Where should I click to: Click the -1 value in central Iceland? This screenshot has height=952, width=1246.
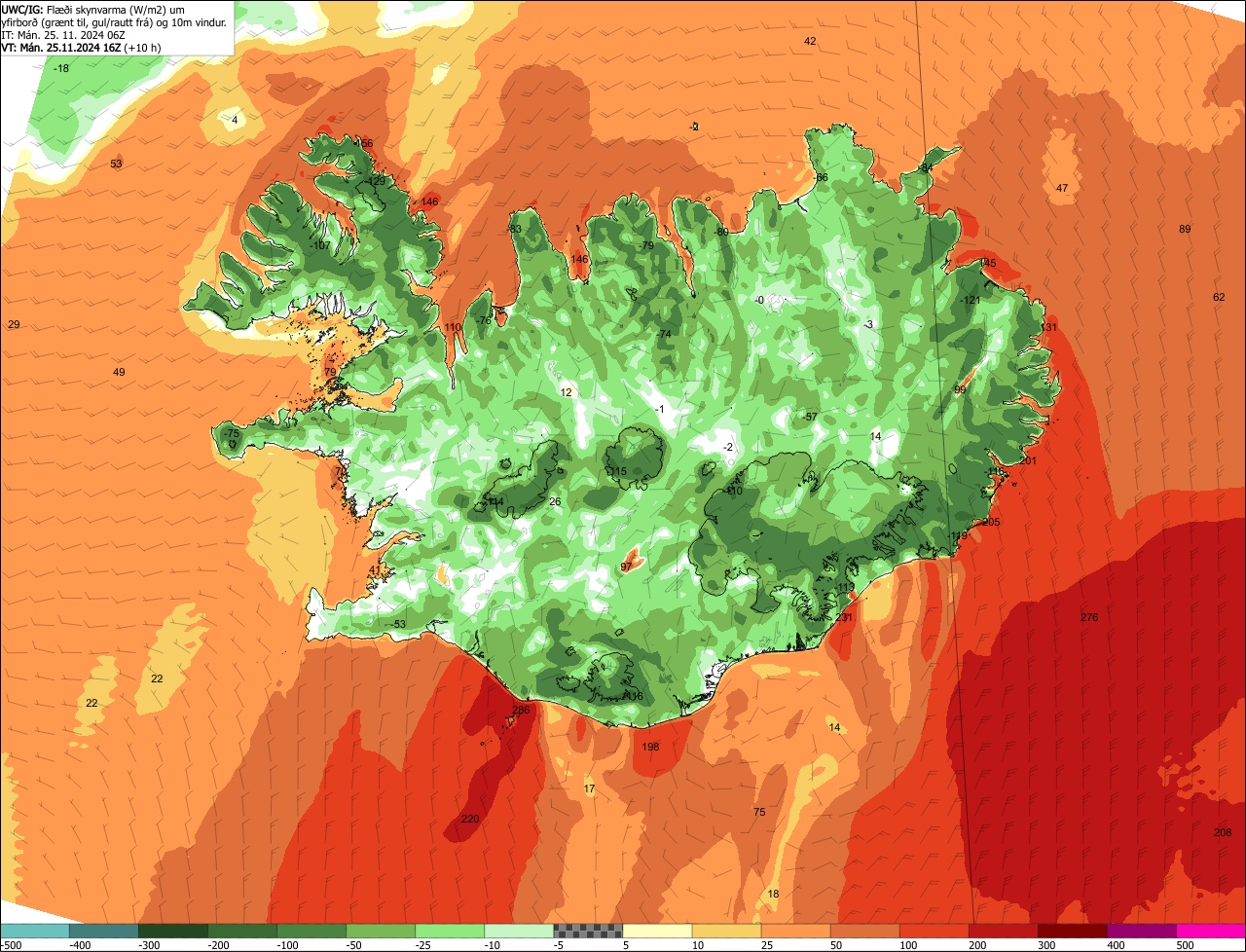pos(660,409)
